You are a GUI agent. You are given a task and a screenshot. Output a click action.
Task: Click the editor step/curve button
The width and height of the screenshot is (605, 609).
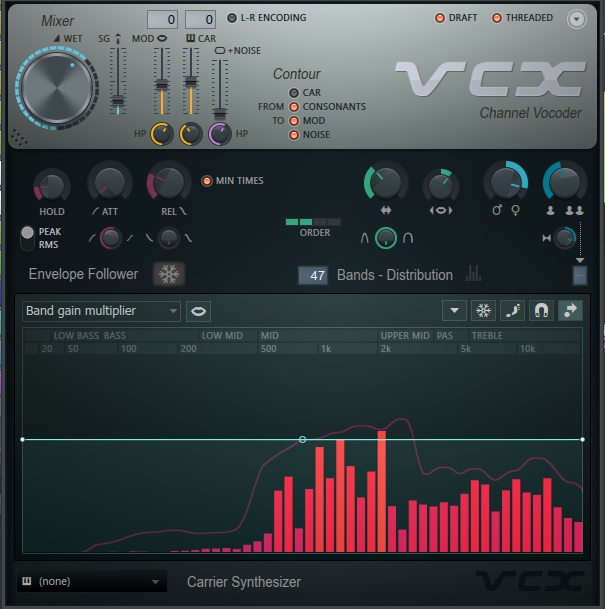pos(513,310)
